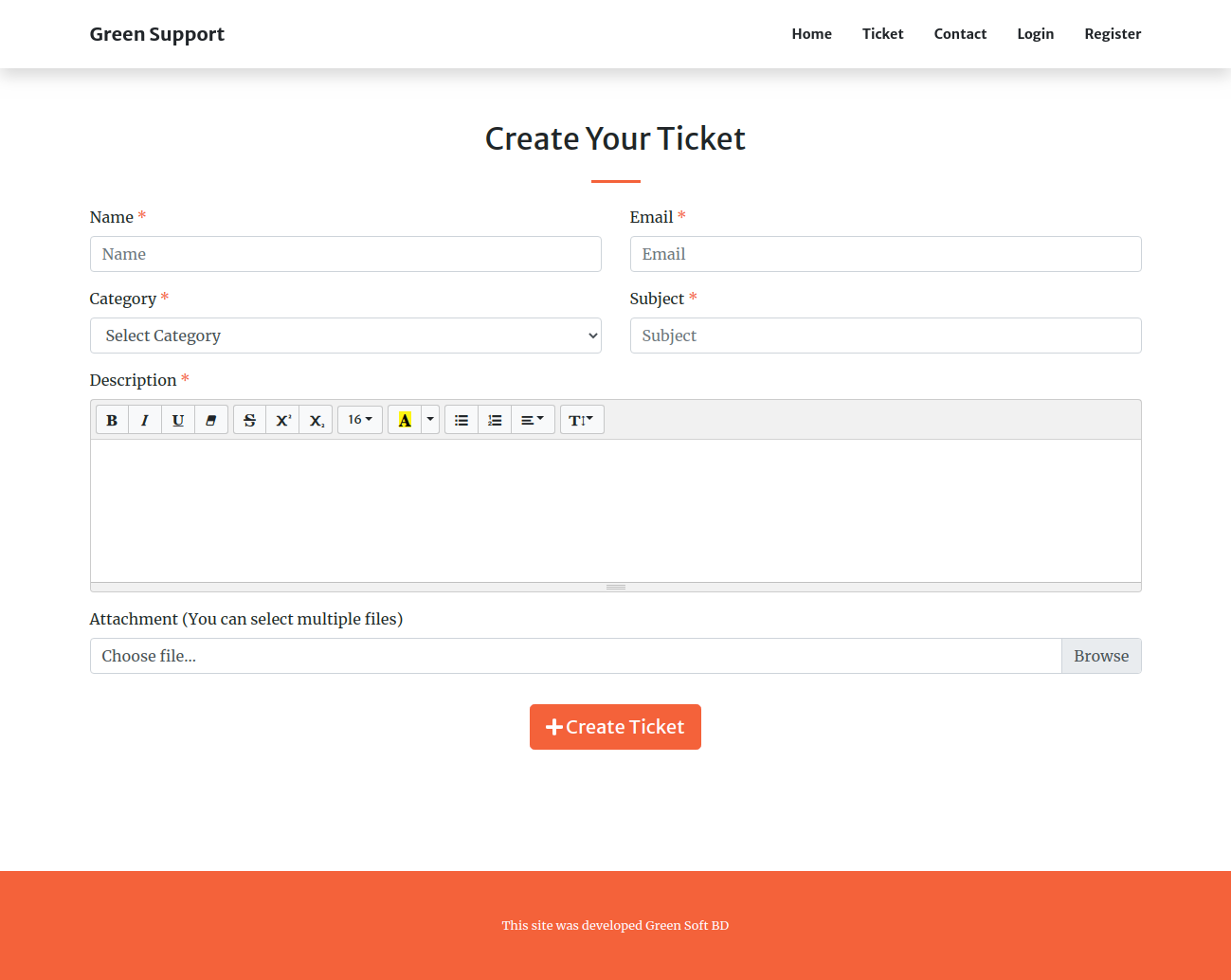The height and width of the screenshot is (980, 1231).
Task: Apply the yellow highlight recent color
Action: [405, 420]
